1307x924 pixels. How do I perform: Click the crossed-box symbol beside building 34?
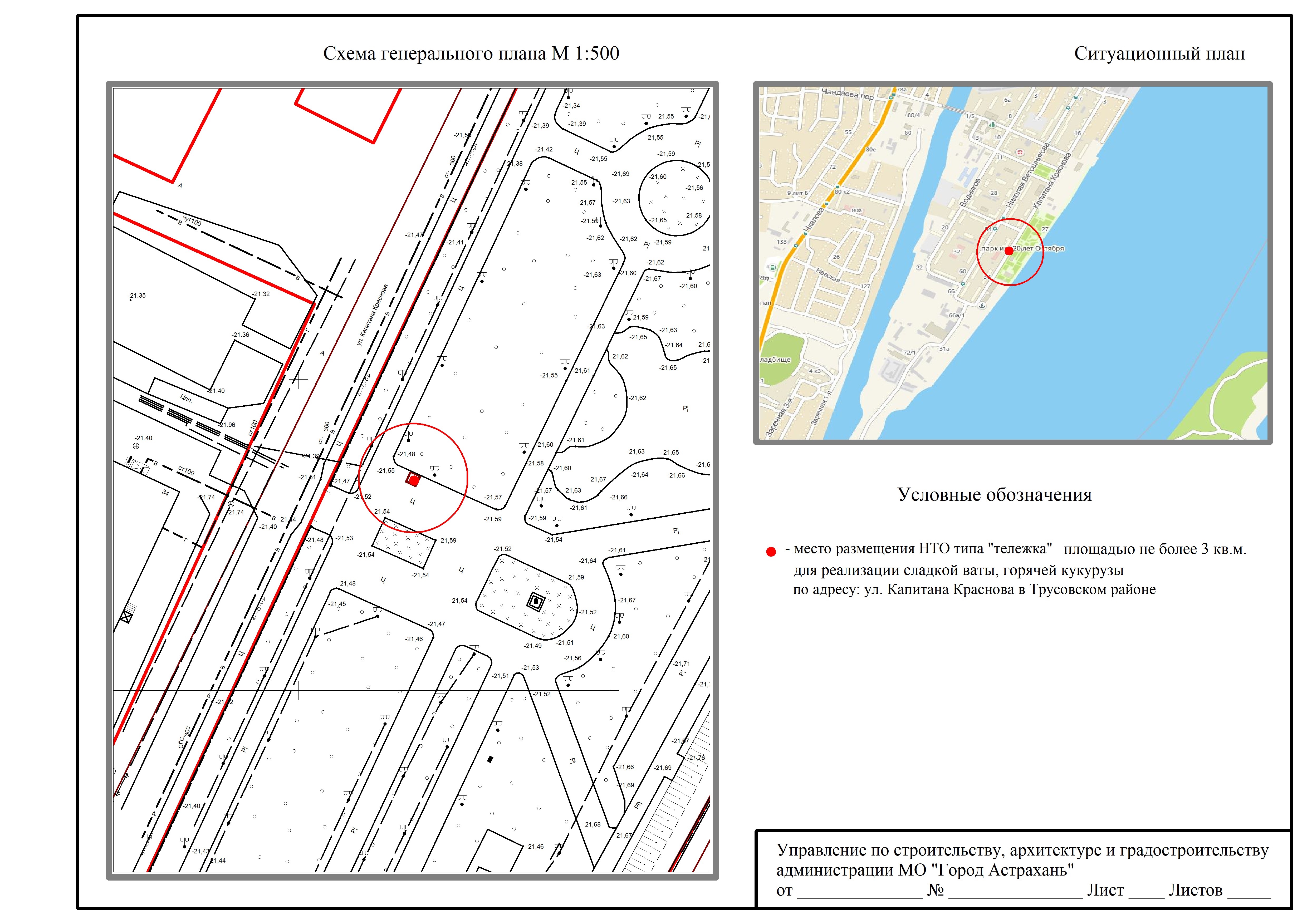coord(126,617)
